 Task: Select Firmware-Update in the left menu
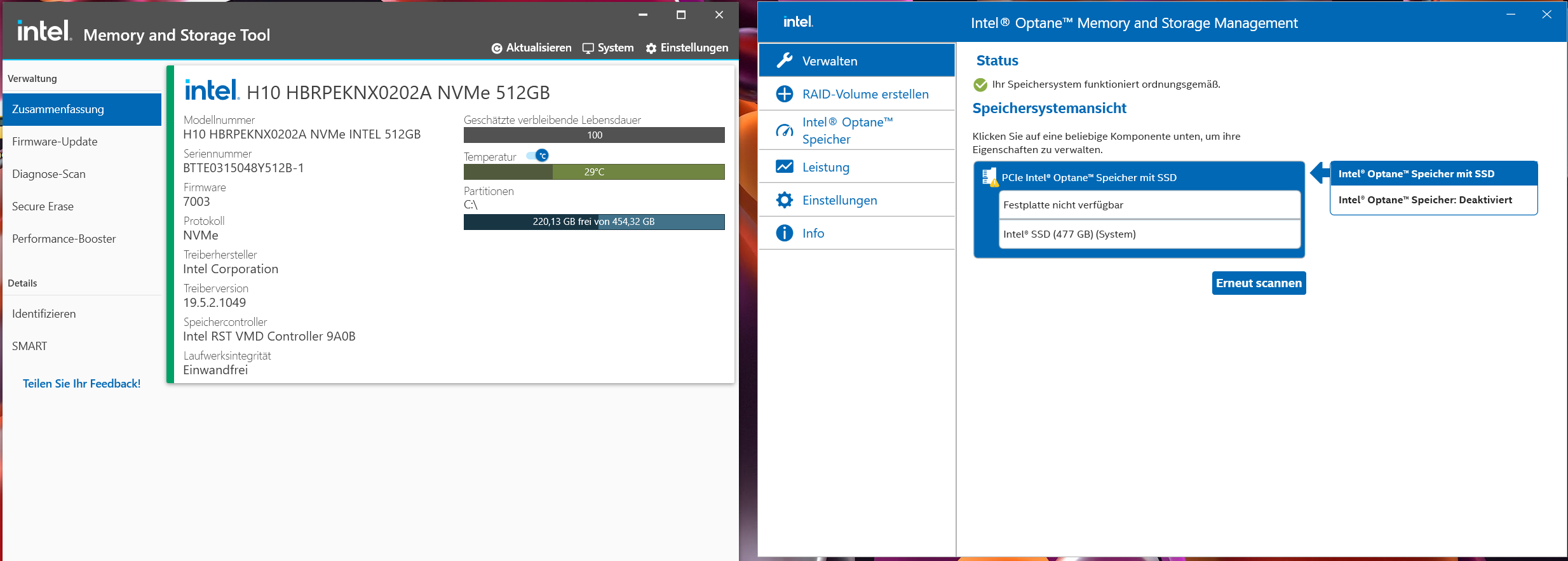coord(55,142)
